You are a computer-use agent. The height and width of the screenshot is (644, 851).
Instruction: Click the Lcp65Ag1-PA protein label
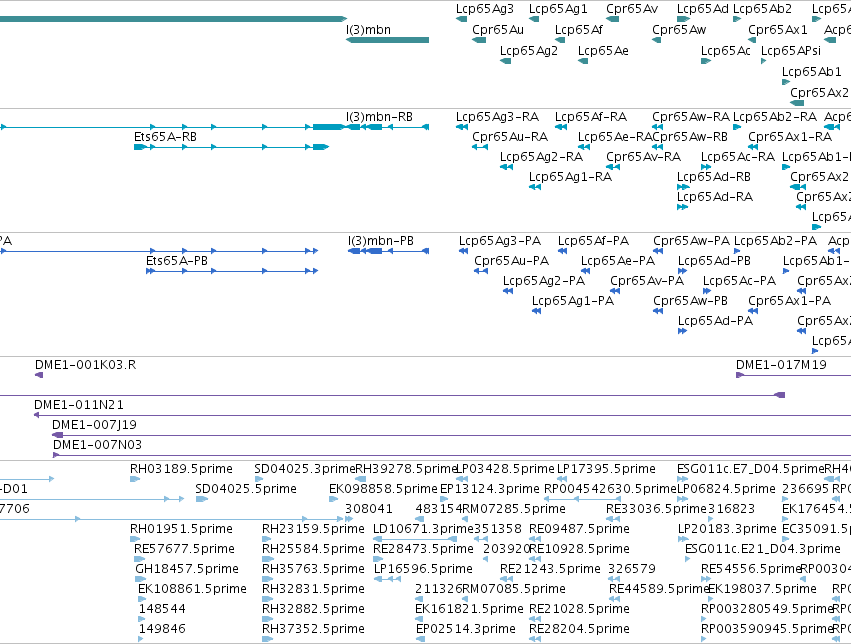pyautogui.click(x=573, y=301)
